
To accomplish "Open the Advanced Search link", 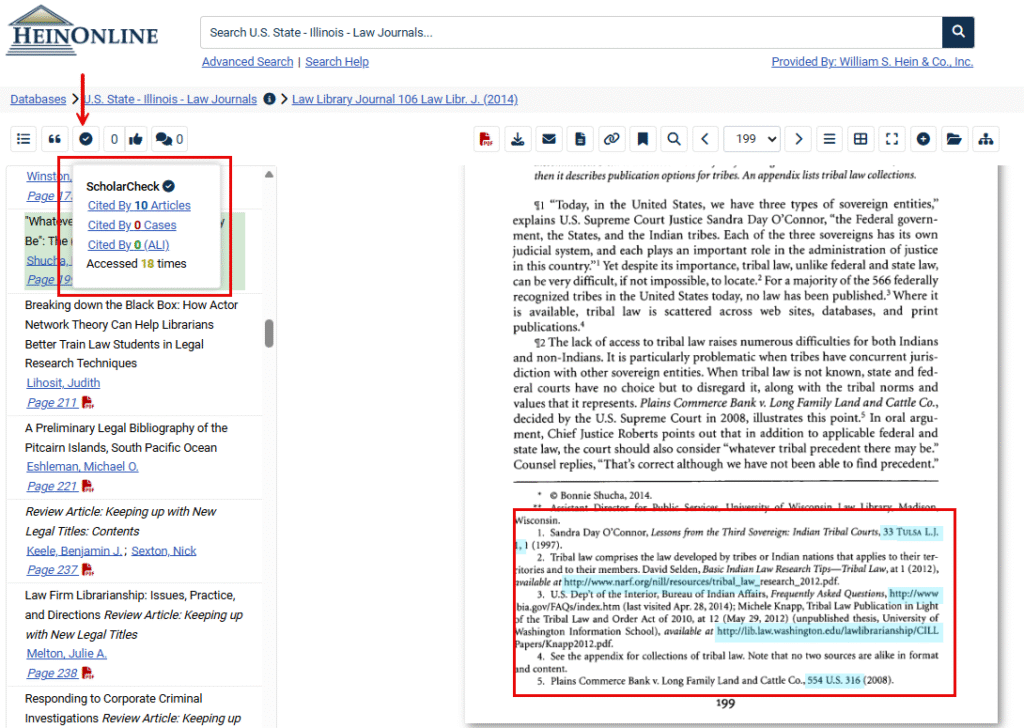I will click(248, 62).
